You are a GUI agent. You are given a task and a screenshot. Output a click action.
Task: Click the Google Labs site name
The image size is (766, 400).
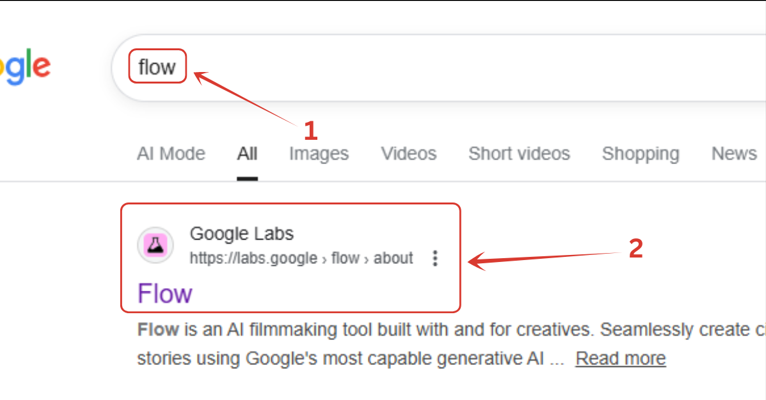[242, 234]
